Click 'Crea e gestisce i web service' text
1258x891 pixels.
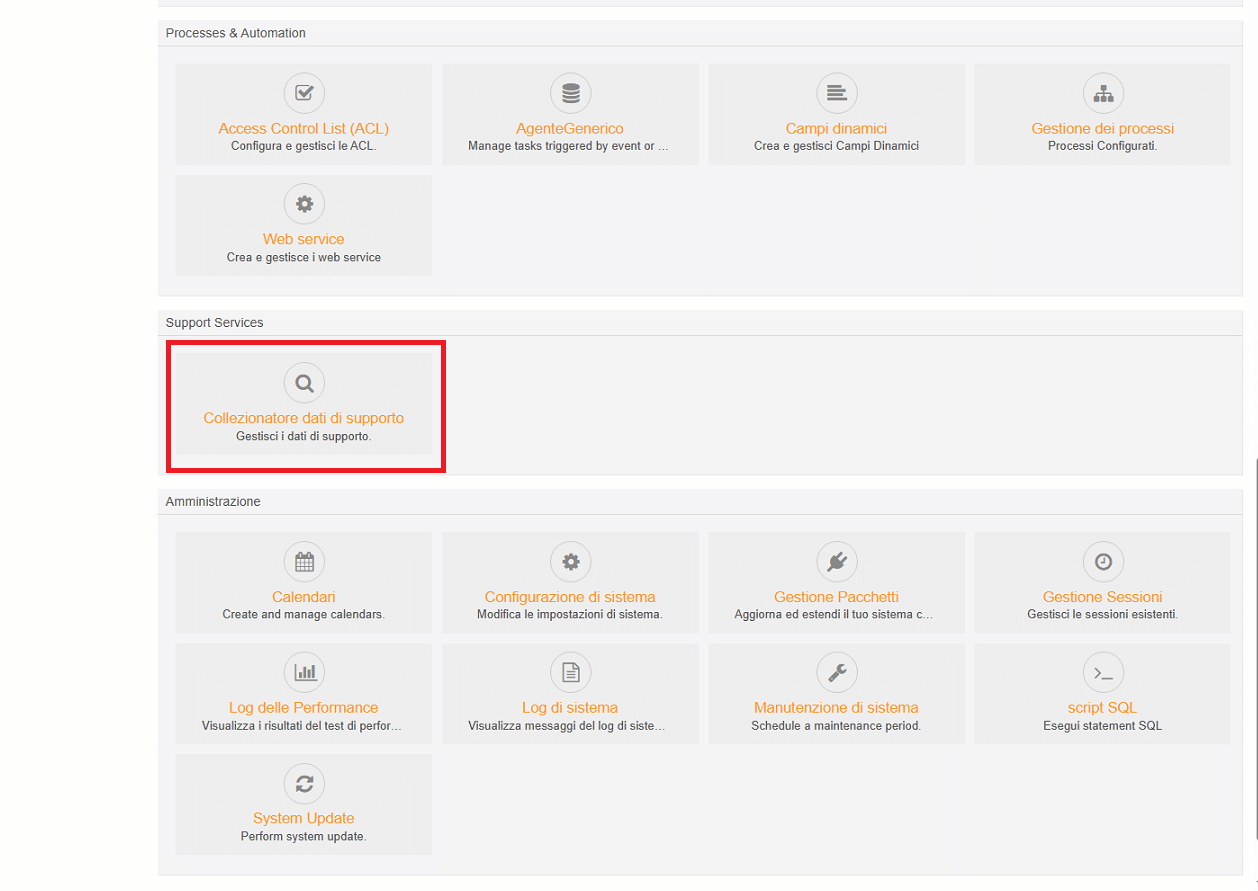pos(304,257)
